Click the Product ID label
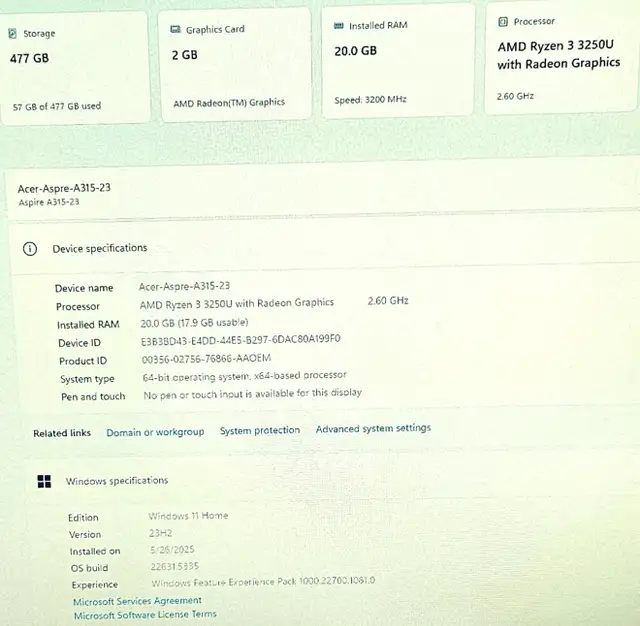Screen dimensions: 640x626 click(x=83, y=361)
